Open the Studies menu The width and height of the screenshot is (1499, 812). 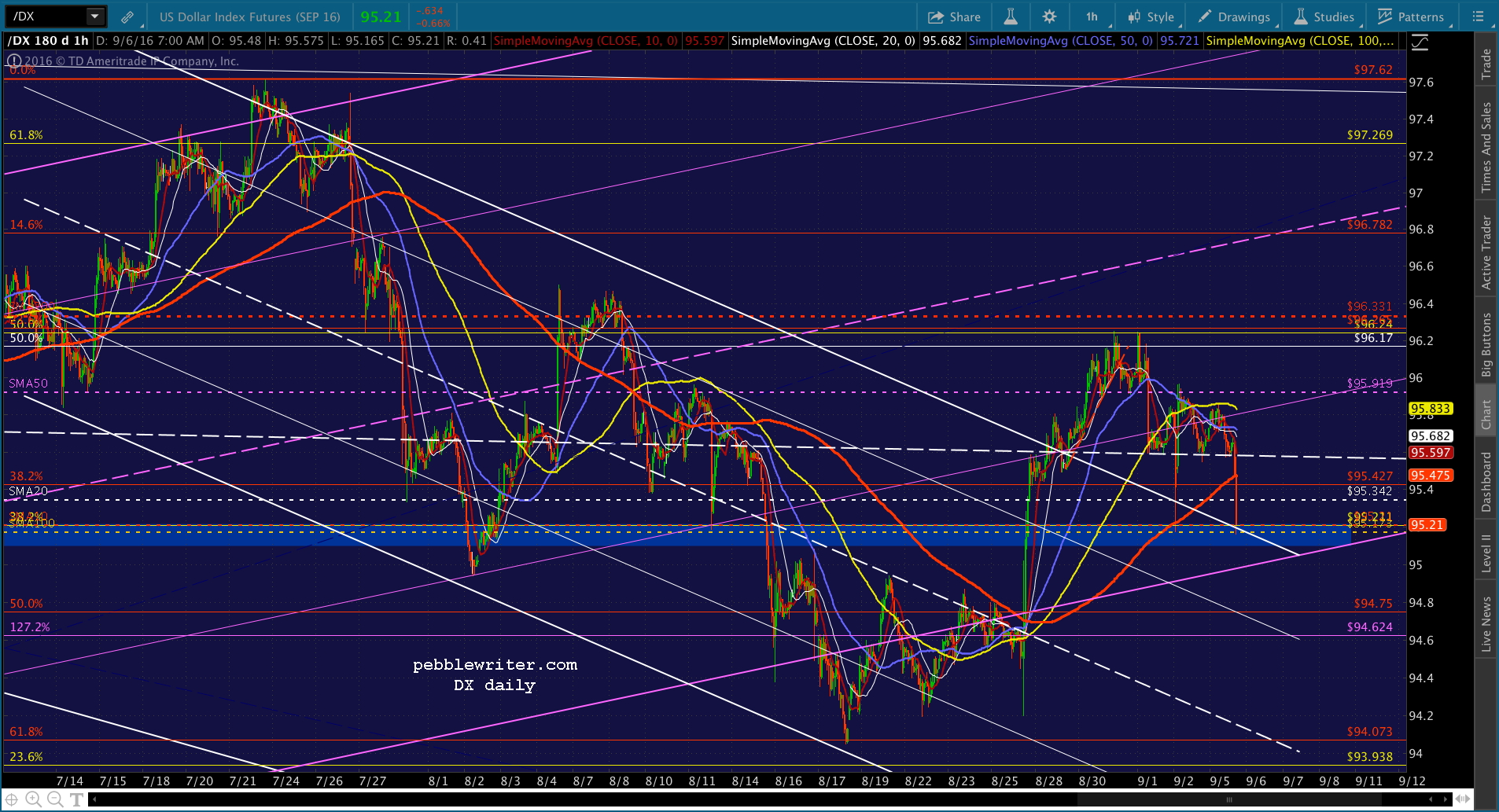pyautogui.click(x=1324, y=17)
